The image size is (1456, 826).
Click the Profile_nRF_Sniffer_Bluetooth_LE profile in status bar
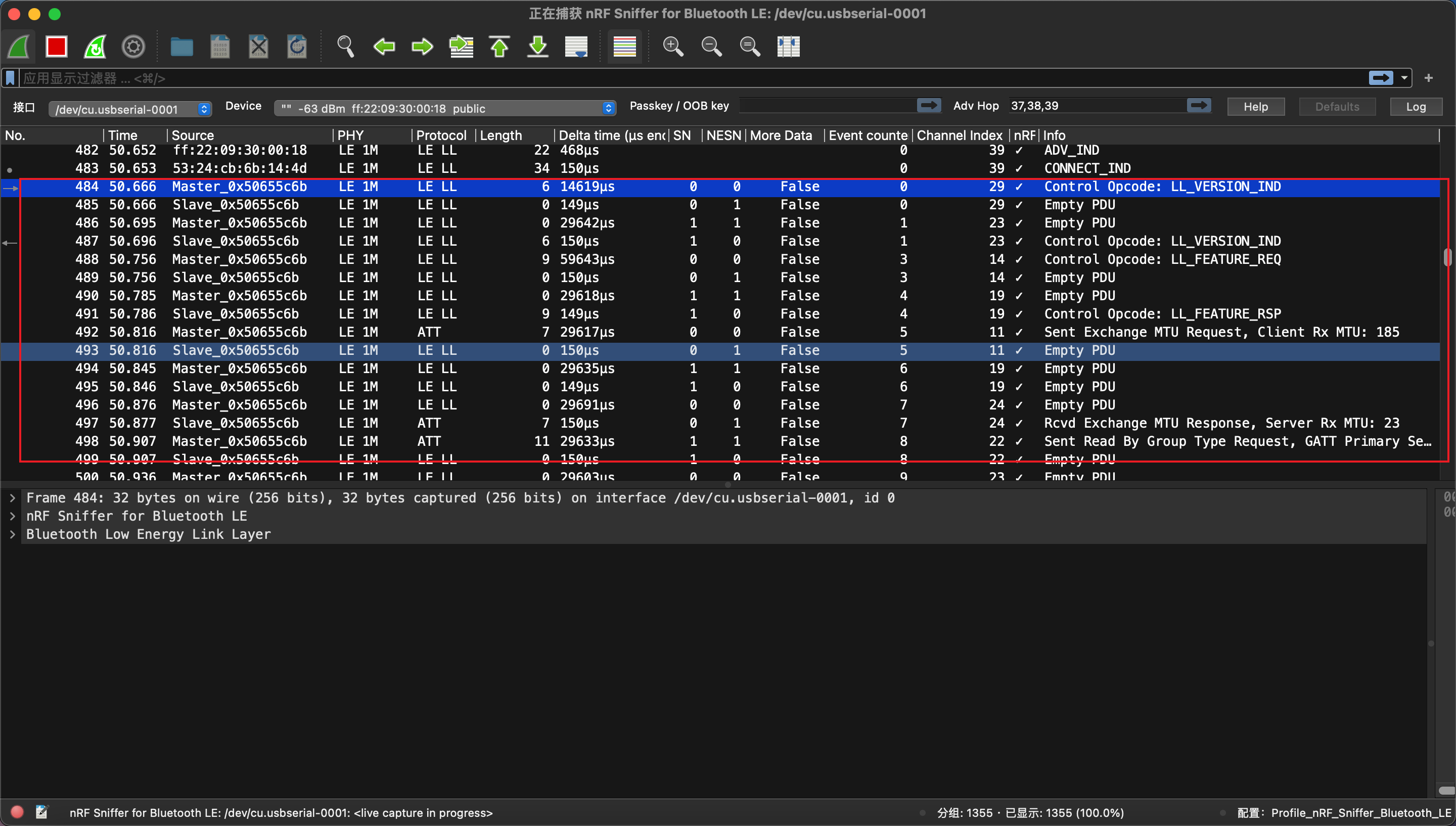tap(1344, 812)
